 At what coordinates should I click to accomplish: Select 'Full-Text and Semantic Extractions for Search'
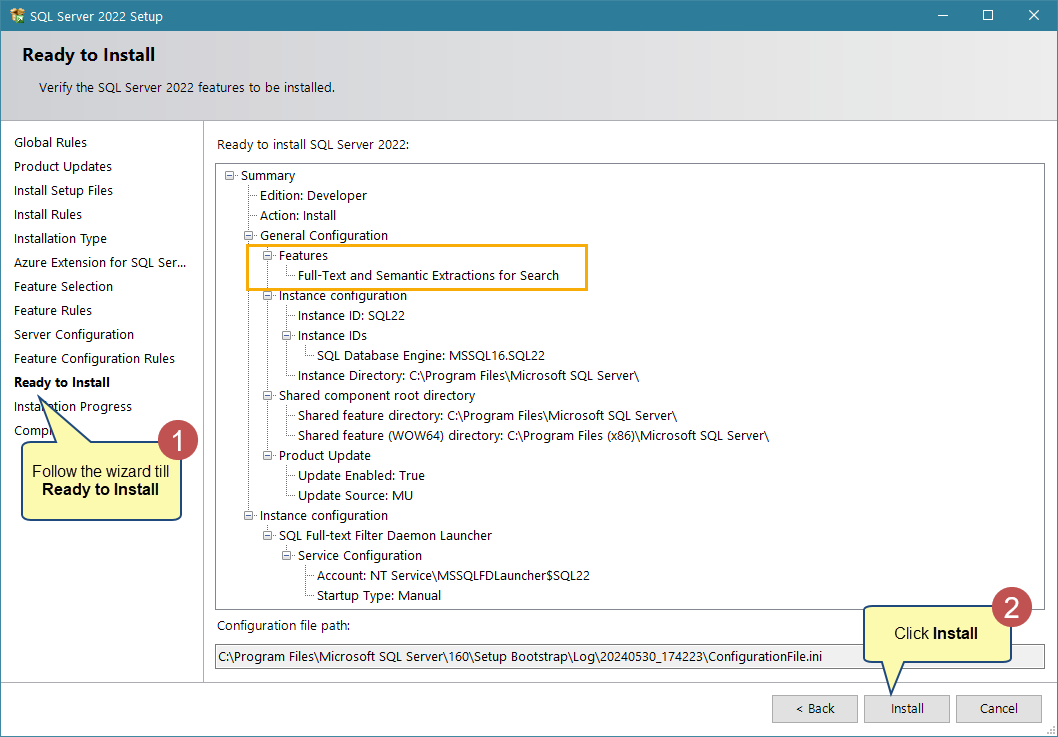[428, 275]
